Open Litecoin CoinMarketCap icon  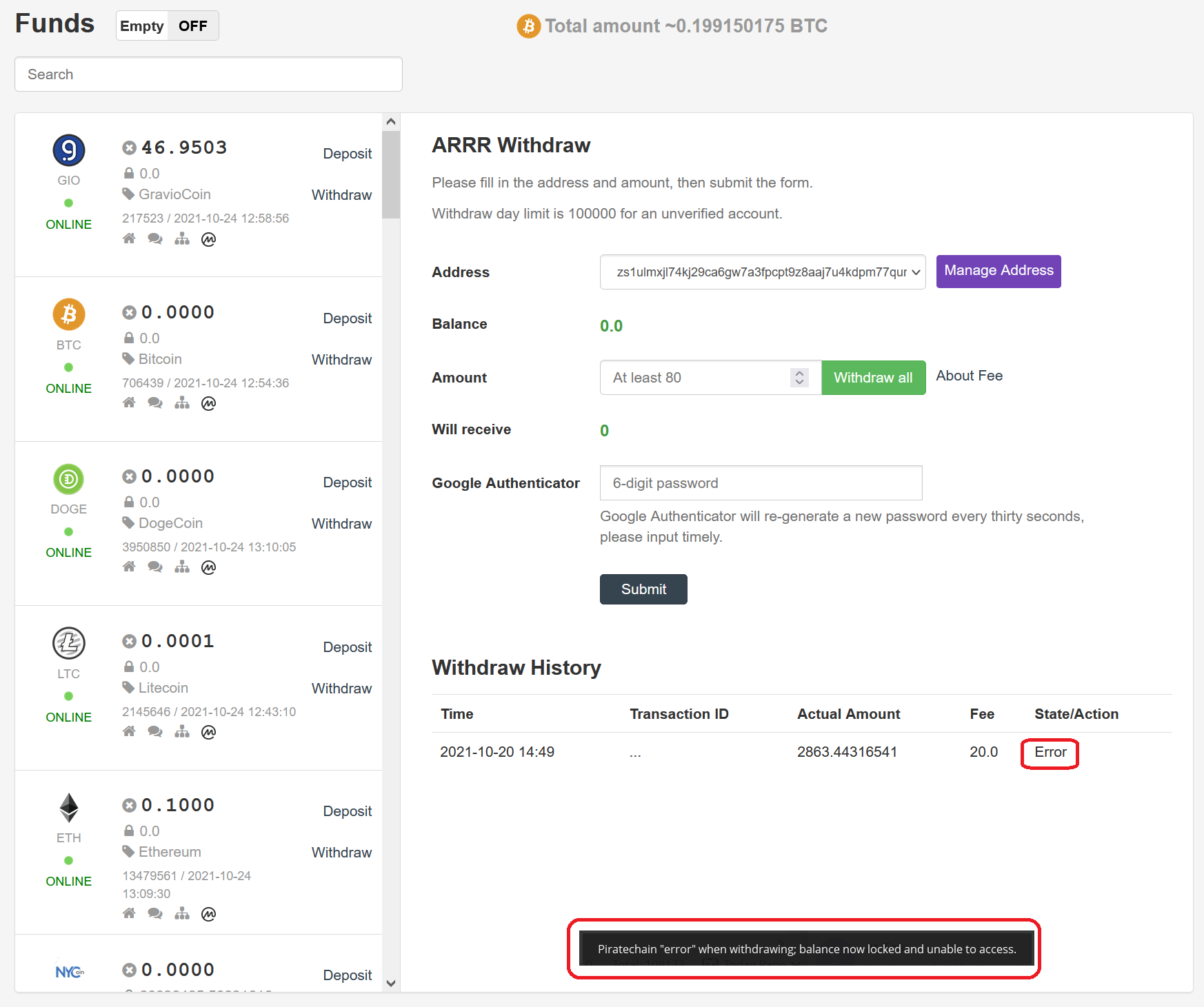pos(208,732)
